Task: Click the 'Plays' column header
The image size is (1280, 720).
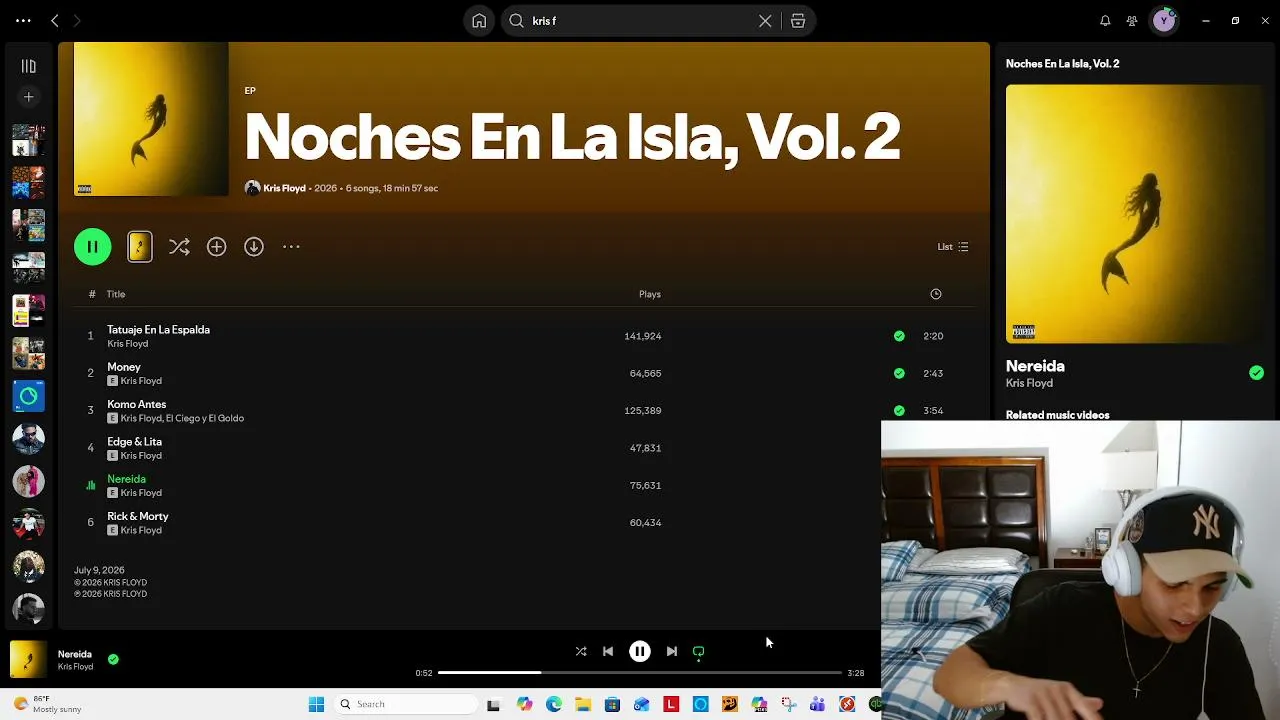Action: [x=650, y=294]
